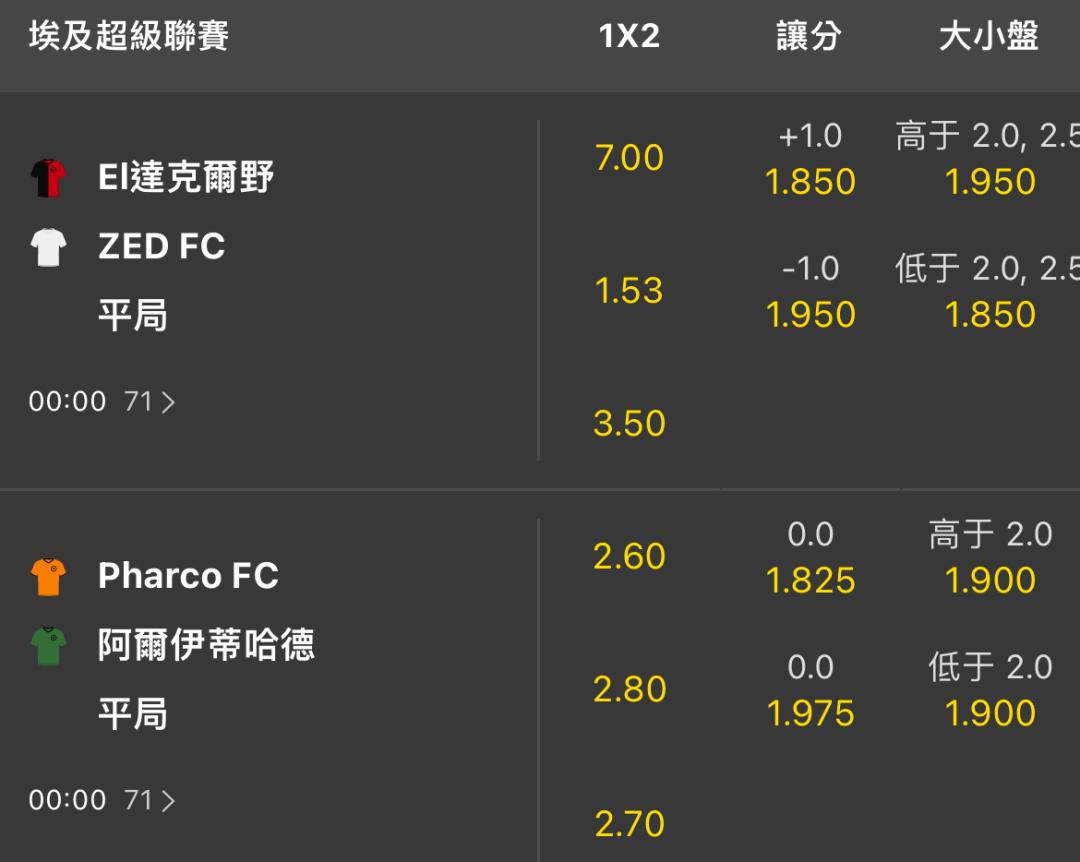Viewport: 1080px width, 862px height.
Task: Expand the 71 markets chevron for Pharco FC match
Action: tap(168, 800)
